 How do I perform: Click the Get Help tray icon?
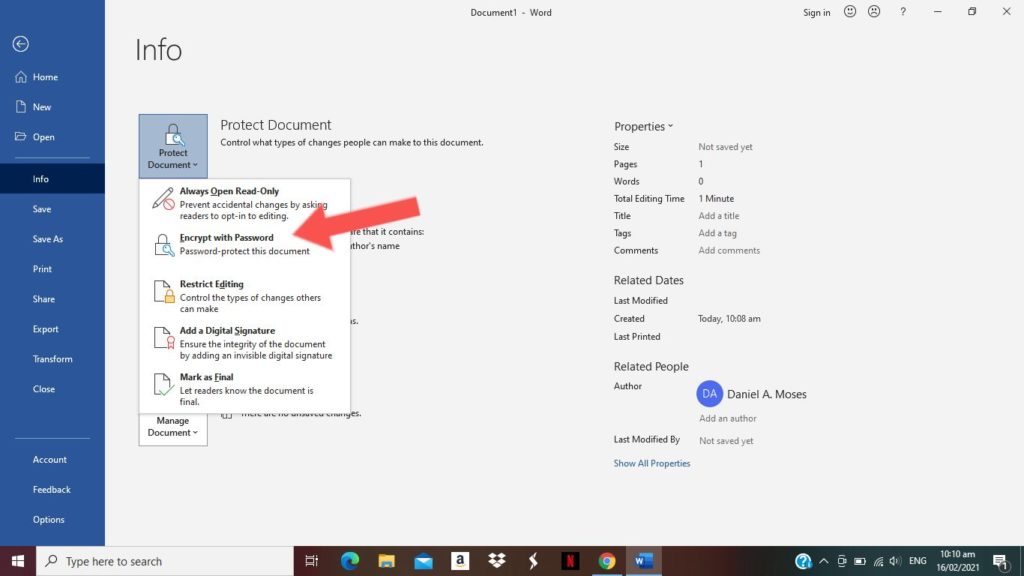coord(803,561)
